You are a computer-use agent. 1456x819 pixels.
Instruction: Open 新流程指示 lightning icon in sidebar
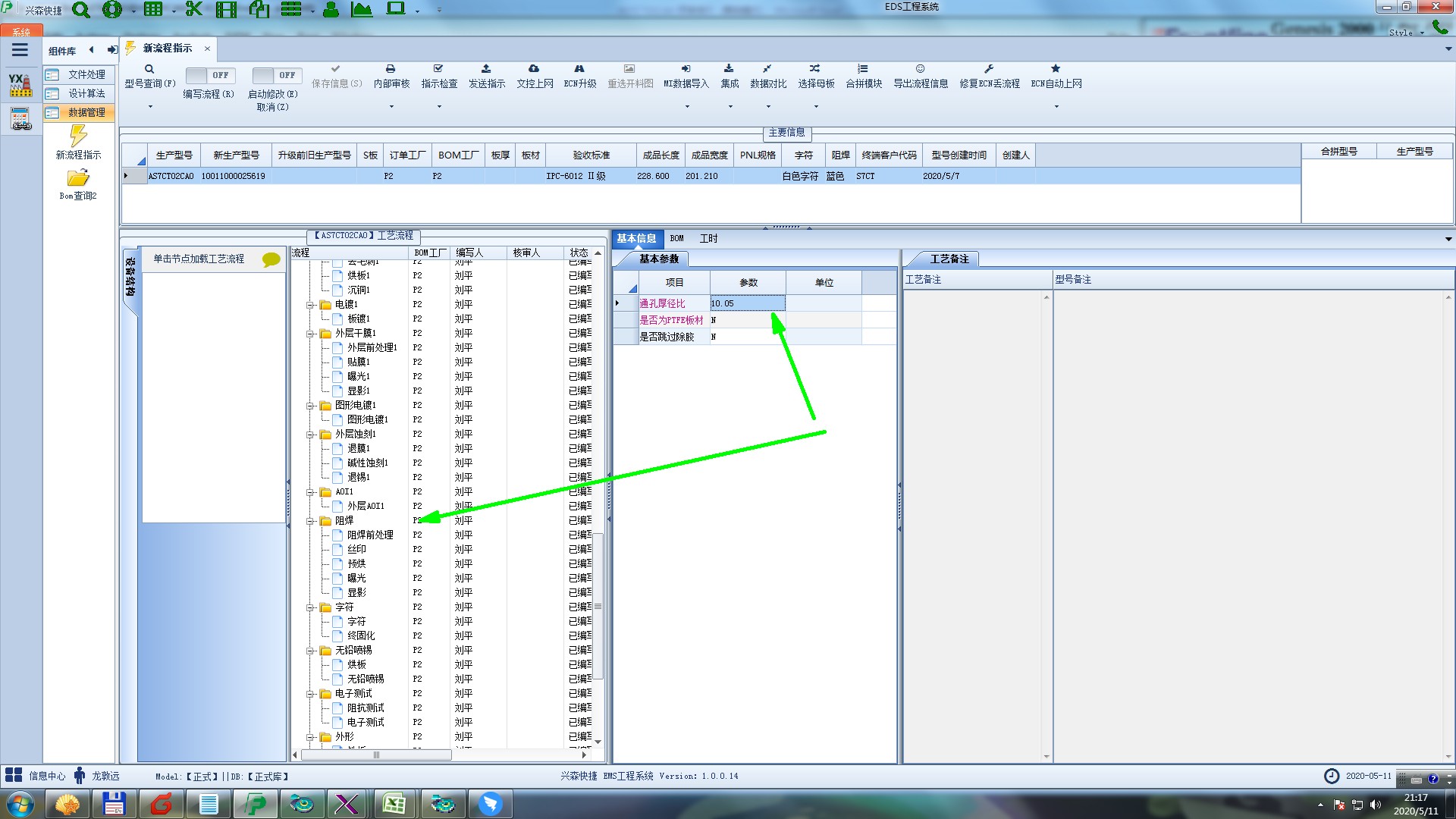tap(78, 136)
